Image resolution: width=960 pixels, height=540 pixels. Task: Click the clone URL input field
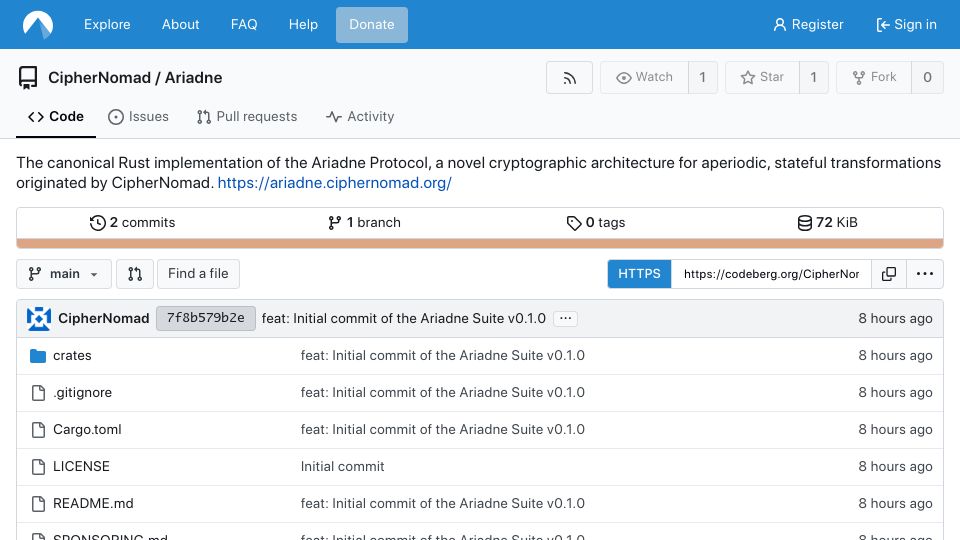click(771, 274)
